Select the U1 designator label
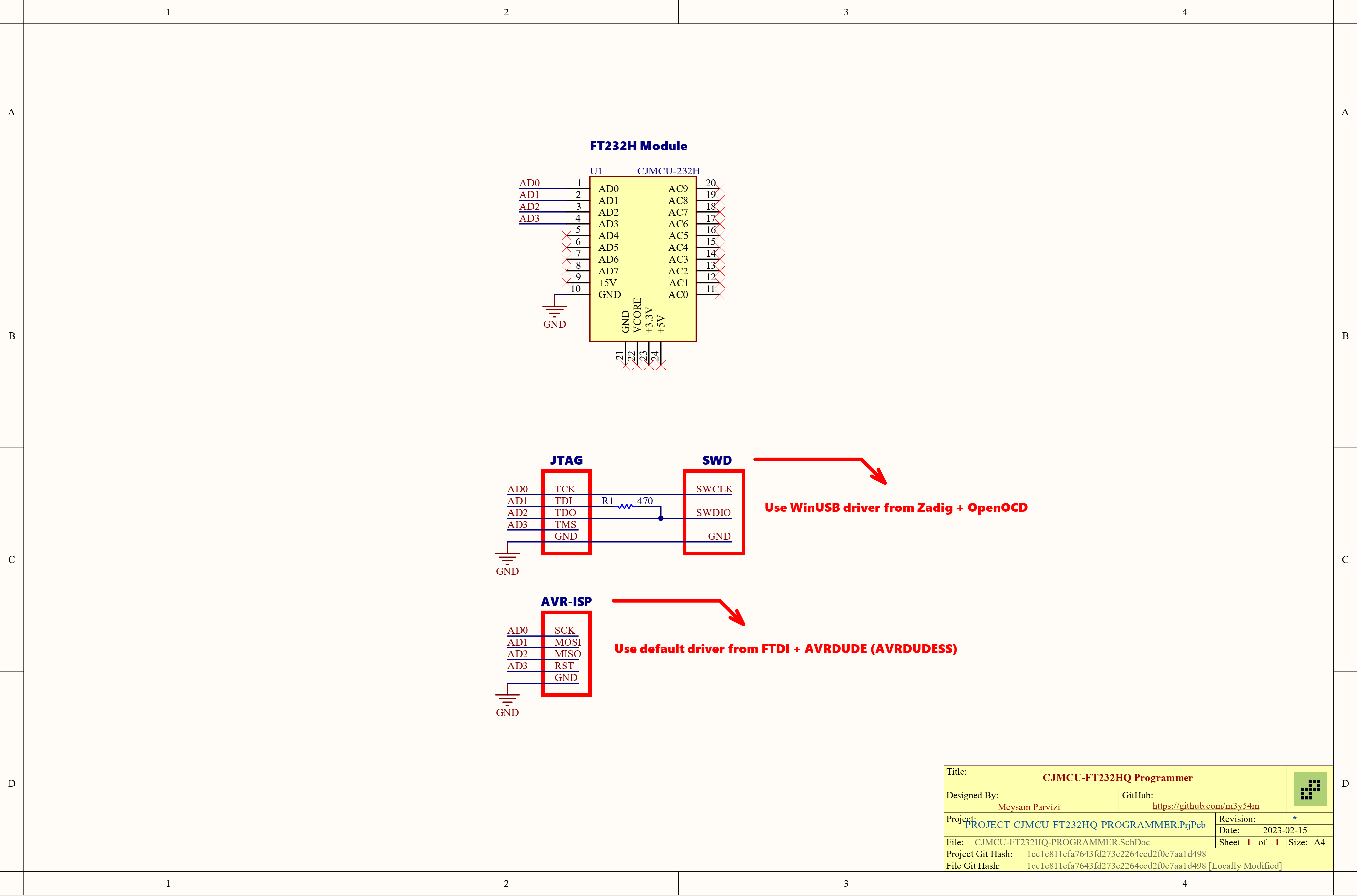 (596, 171)
